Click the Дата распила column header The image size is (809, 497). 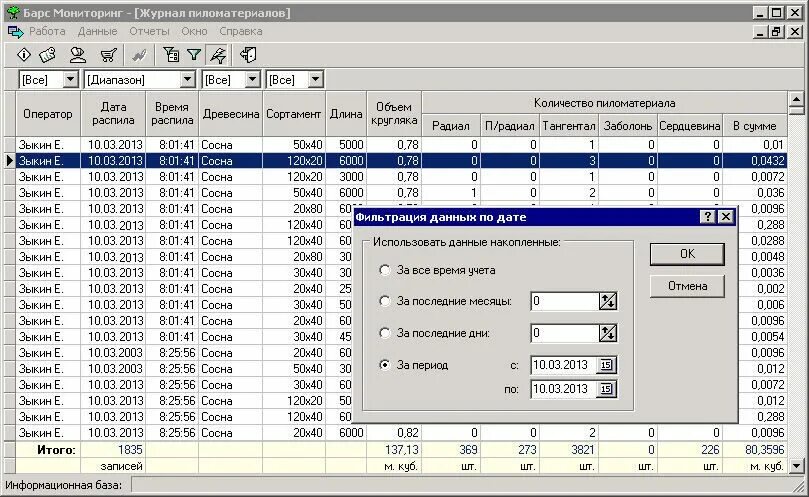point(114,114)
